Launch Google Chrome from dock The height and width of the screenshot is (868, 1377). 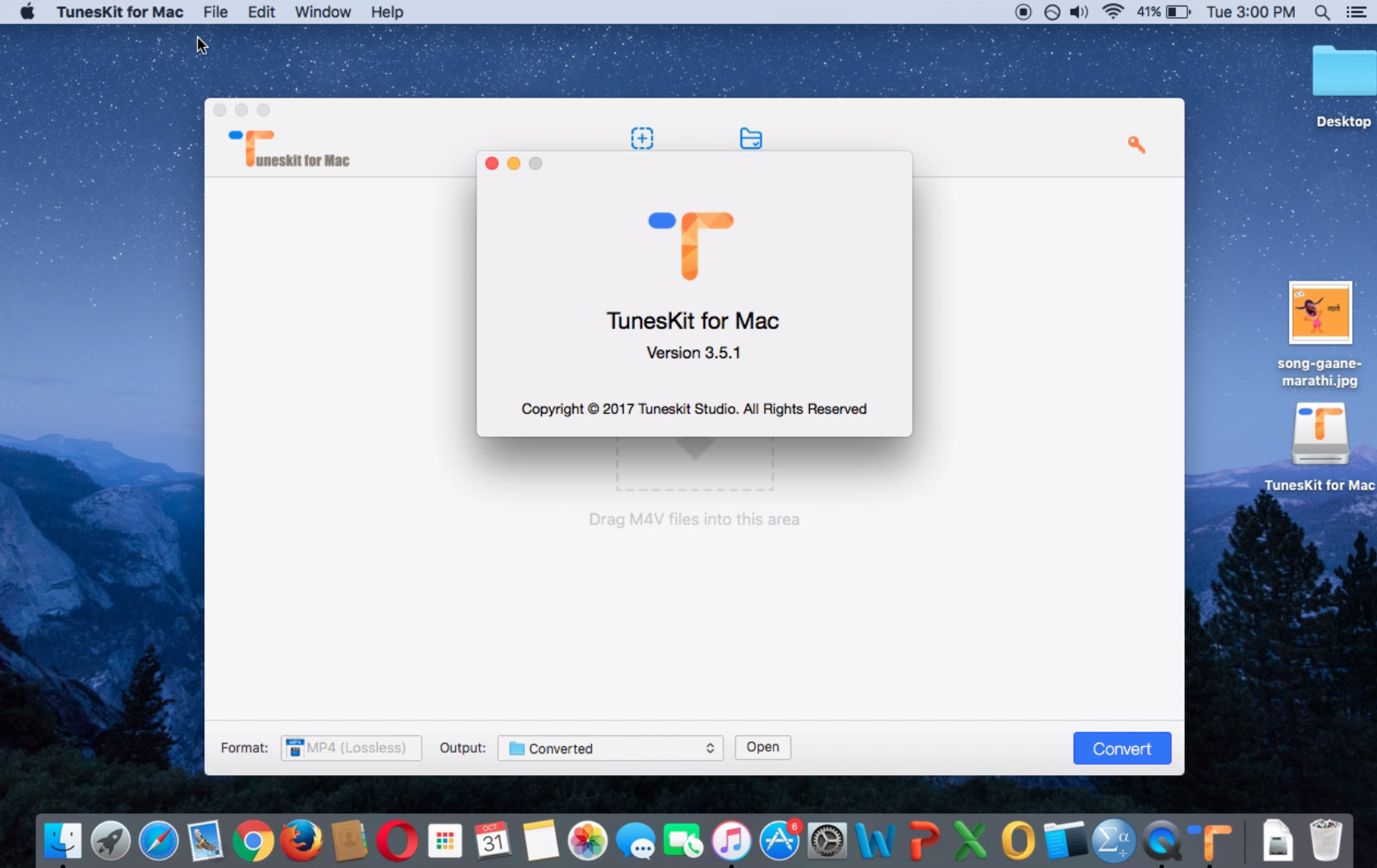coord(253,841)
